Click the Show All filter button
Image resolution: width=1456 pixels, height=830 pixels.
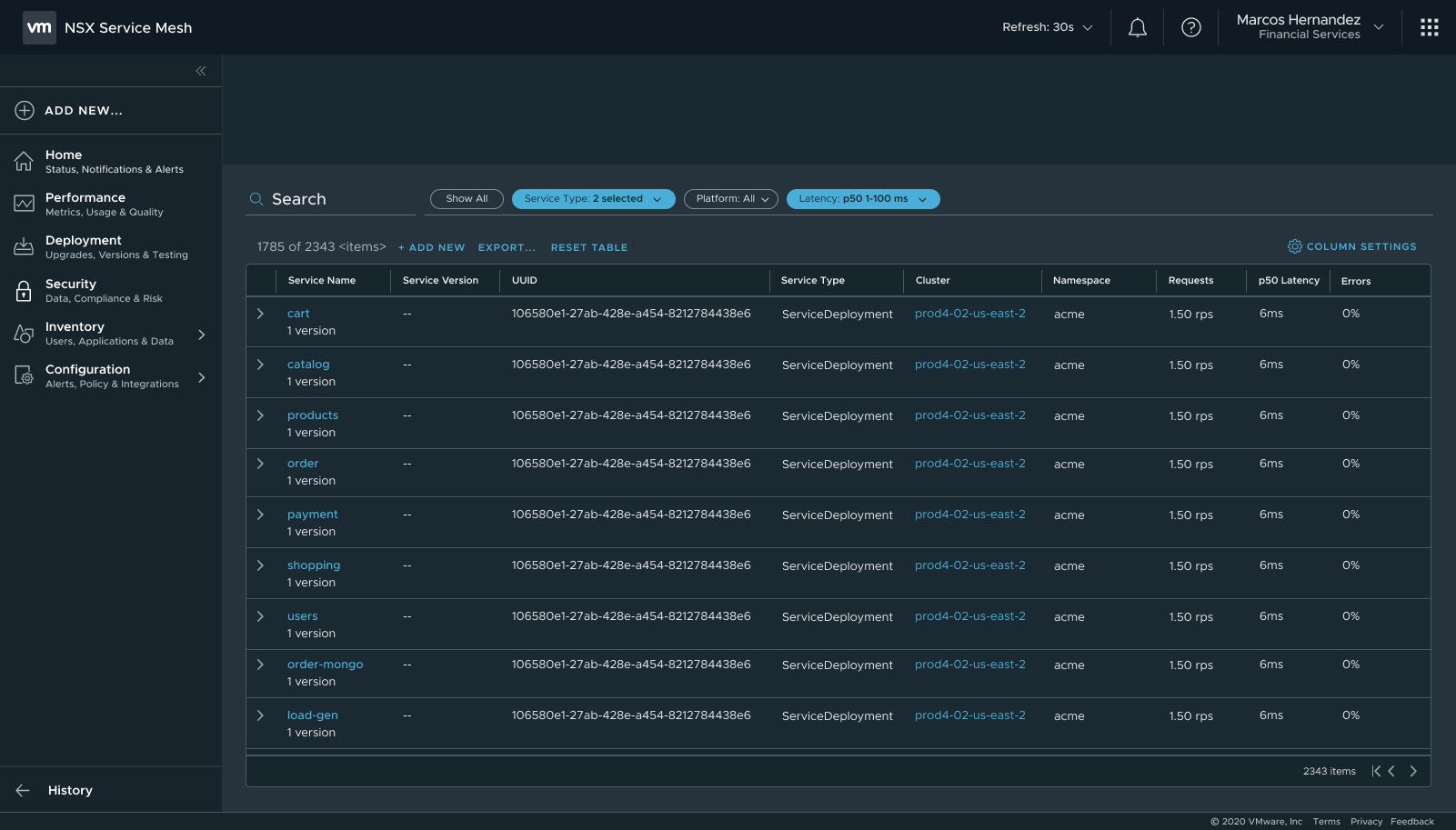coord(467,199)
